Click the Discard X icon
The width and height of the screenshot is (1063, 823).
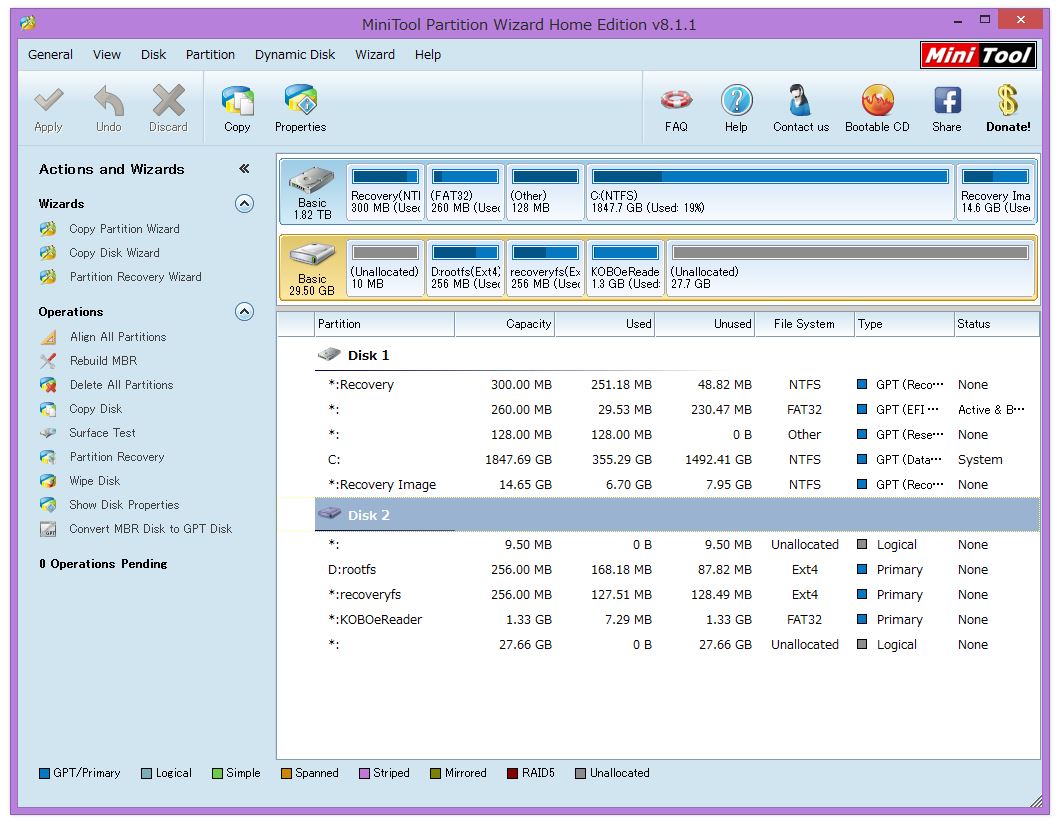click(168, 101)
